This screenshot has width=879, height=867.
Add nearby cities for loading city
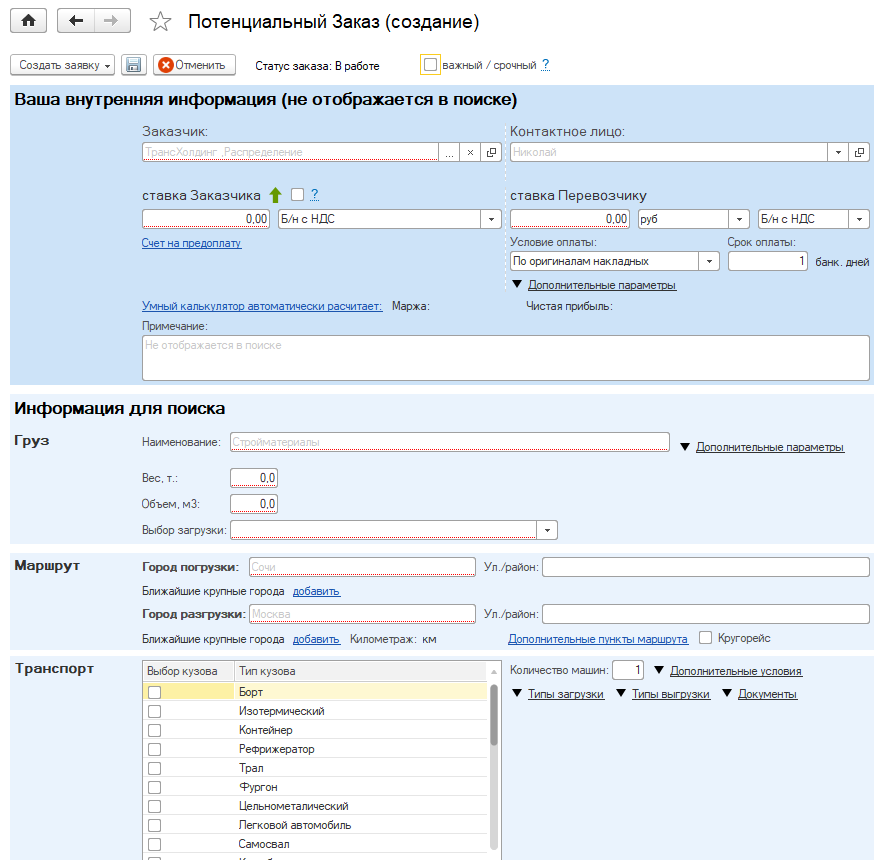click(x=316, y=591)
